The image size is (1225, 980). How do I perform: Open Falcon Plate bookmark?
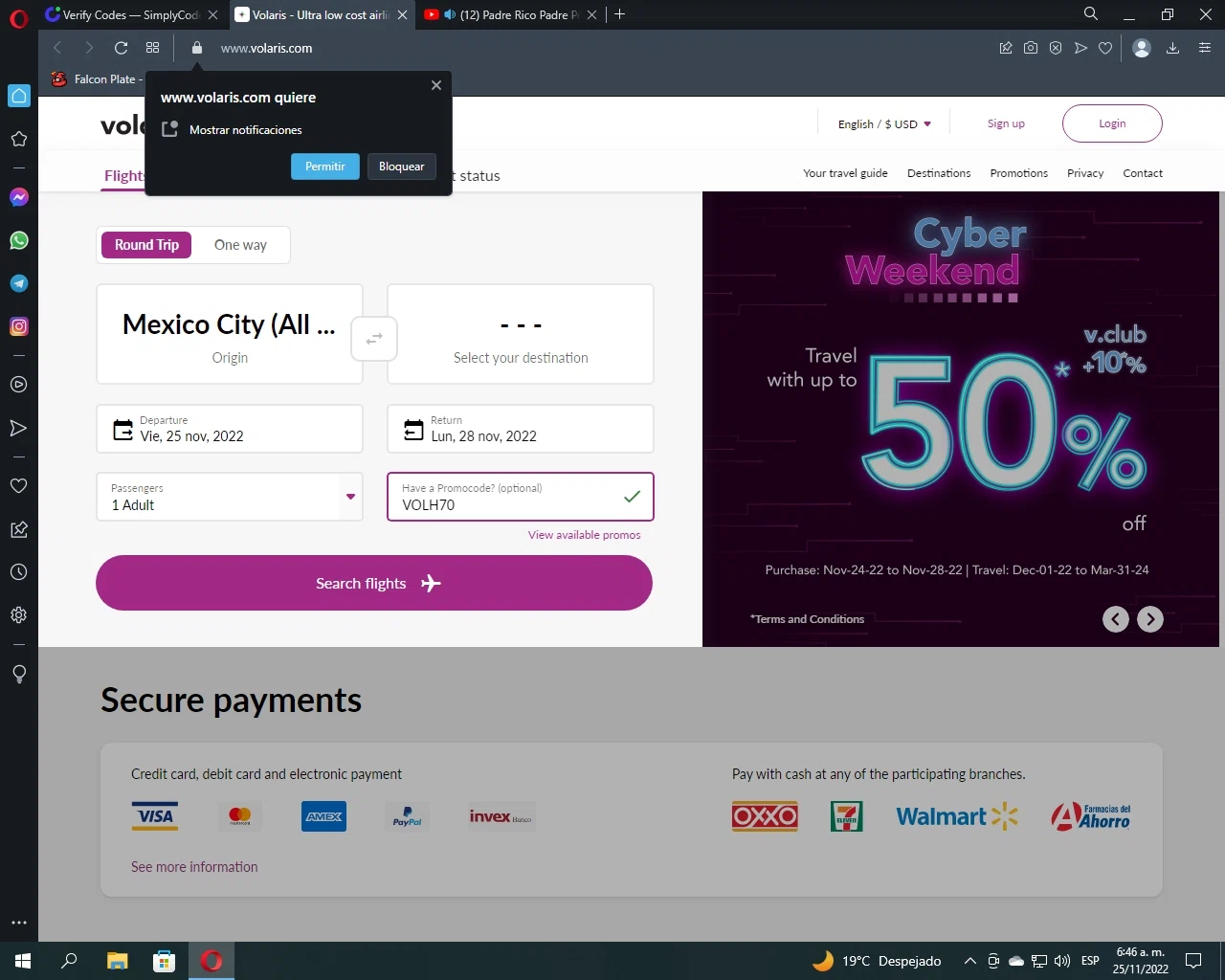(x=98, y=79)
